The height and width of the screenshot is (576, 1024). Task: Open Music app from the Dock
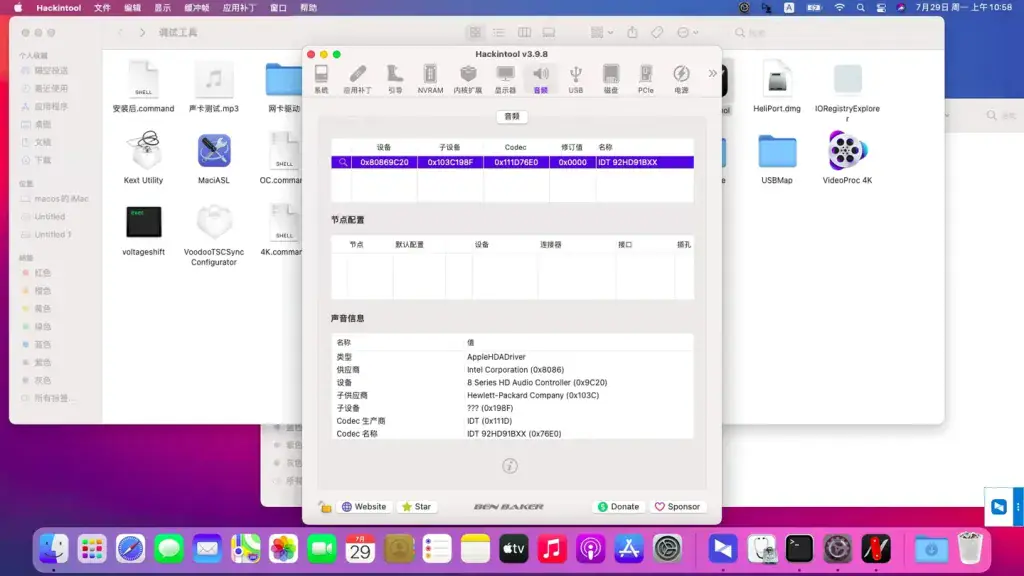coord(552,549)
